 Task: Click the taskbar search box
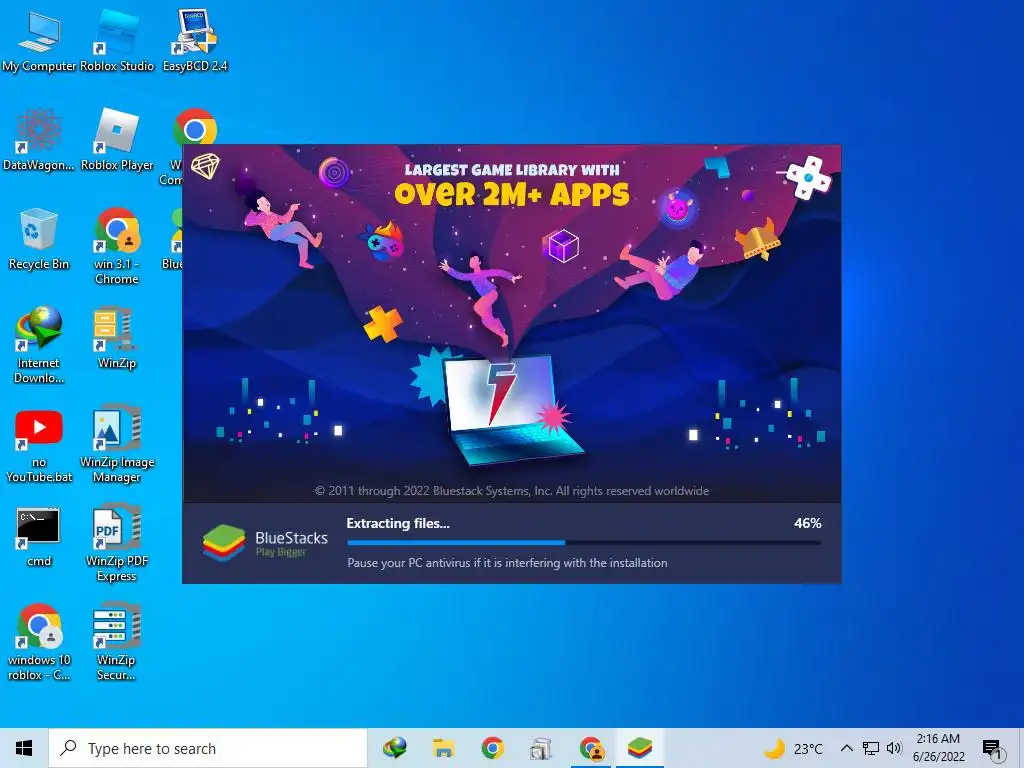(x=208, y=748)
